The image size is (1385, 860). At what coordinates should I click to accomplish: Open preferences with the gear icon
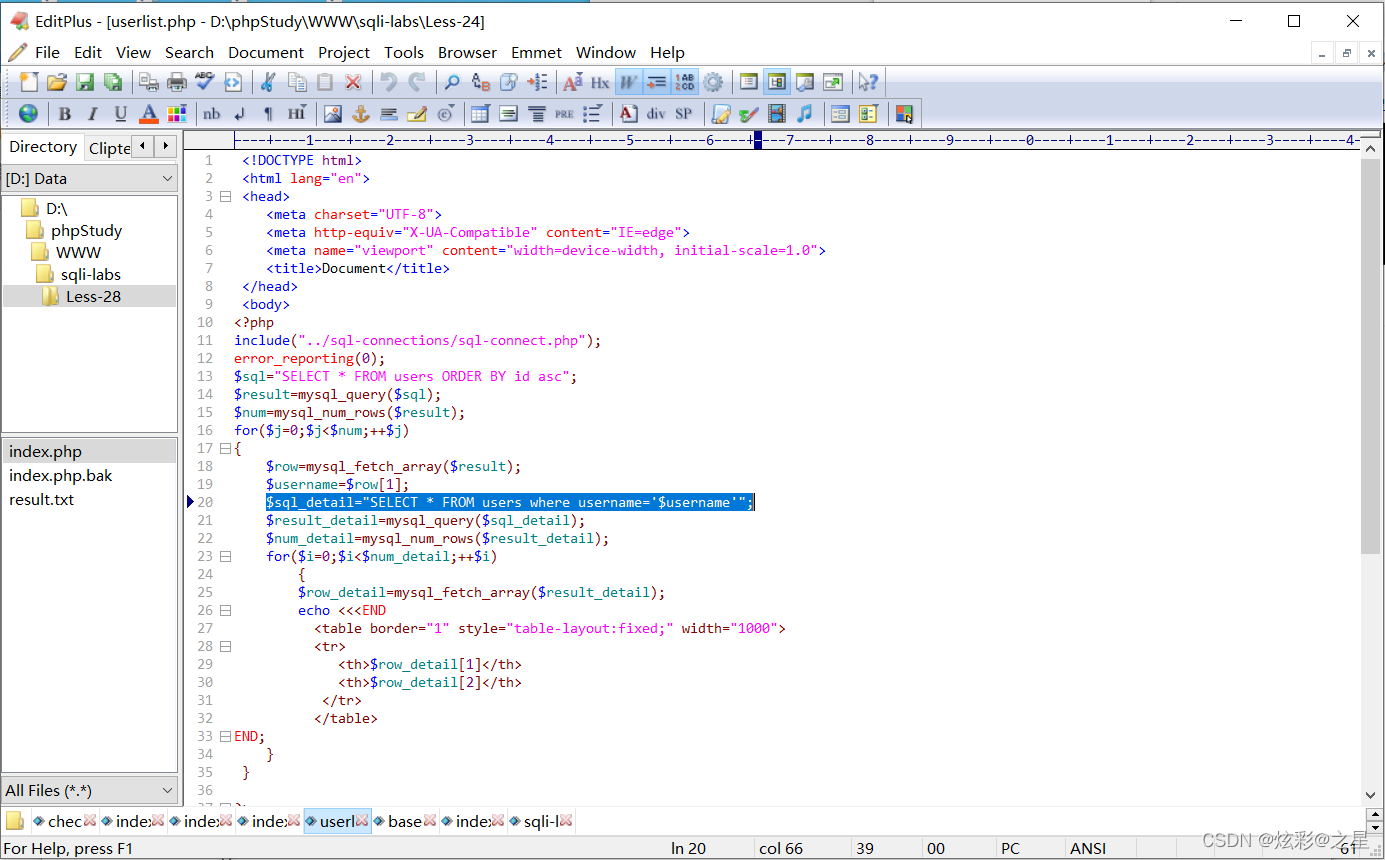point(713,82)
